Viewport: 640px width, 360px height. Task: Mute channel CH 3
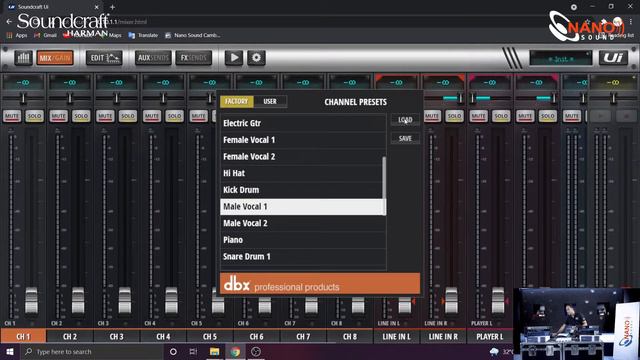coord(105,116)
